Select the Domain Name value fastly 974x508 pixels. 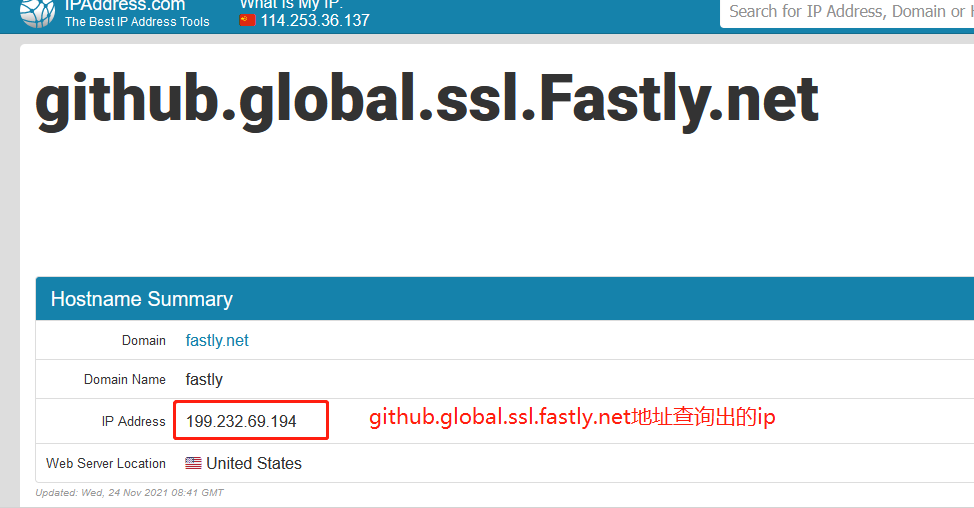(204, 379)
